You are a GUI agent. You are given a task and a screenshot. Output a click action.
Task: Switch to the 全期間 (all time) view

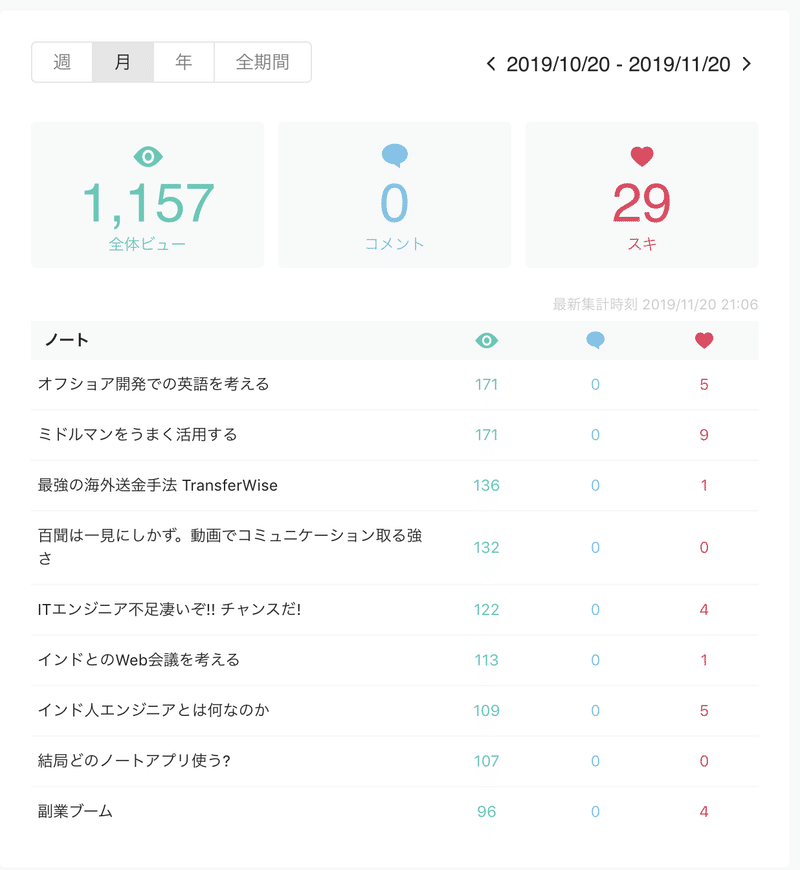262,62
